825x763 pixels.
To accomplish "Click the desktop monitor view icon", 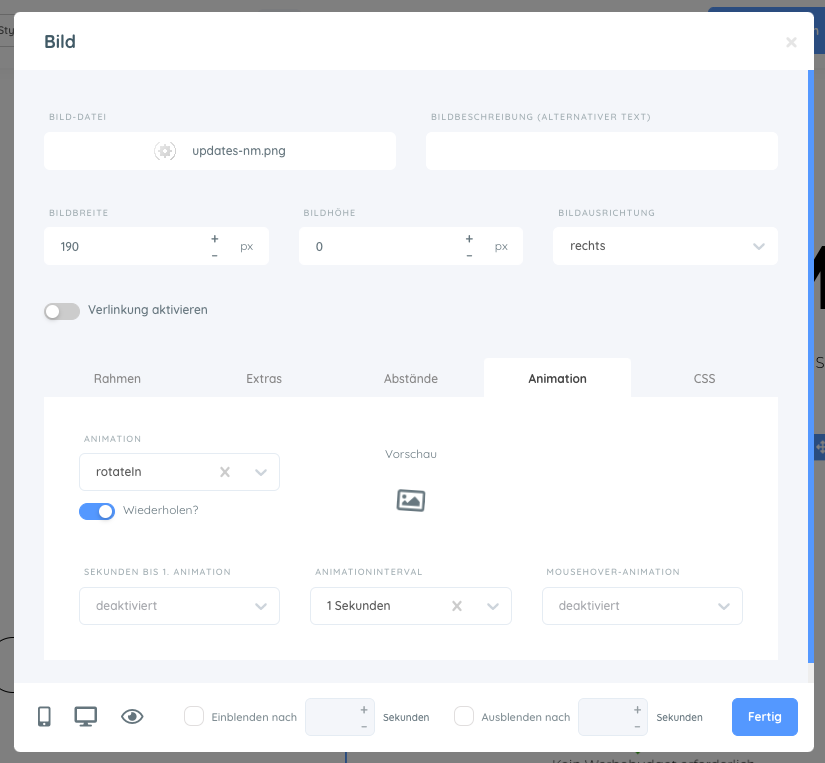I will pos(86,716).
